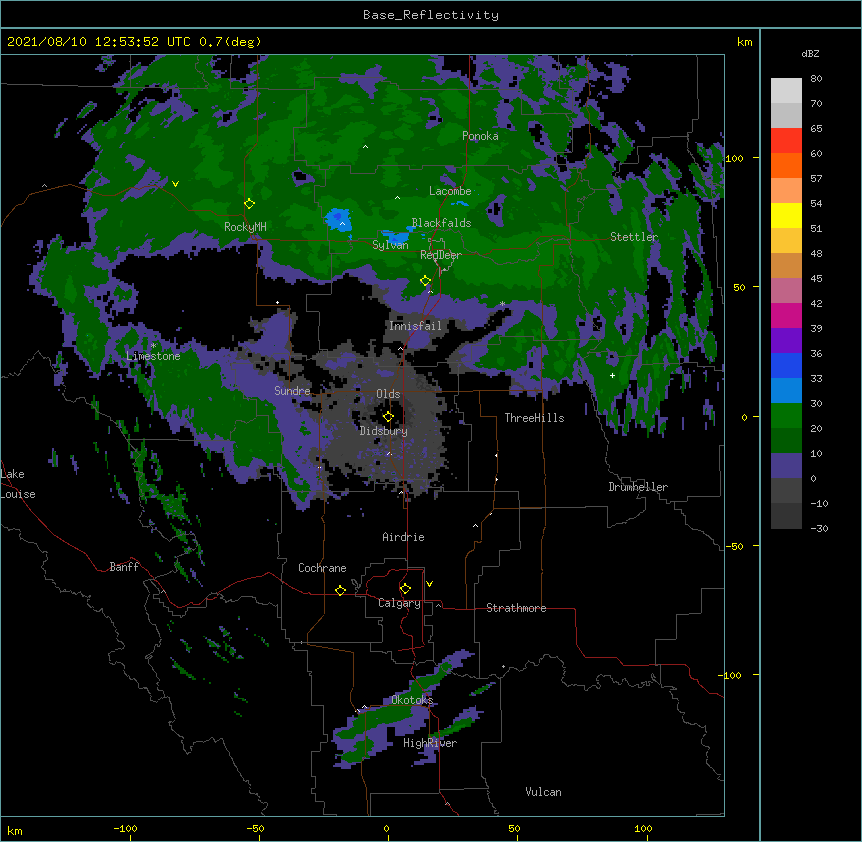Image resolution: width=862 pixels, height=842 pixels.
Task: Select the Ponoka city label
Action: pyautogui.click(x=480, y=136)
